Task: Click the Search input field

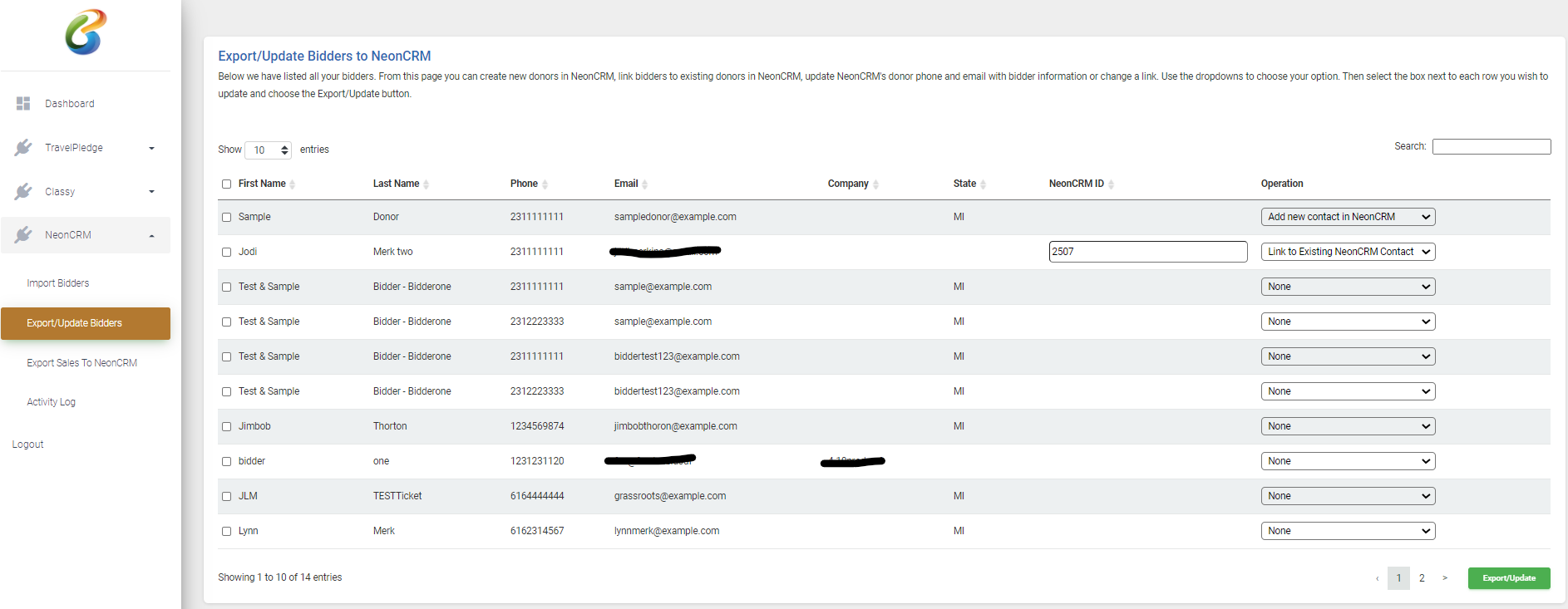Action: coord(1492,146)
